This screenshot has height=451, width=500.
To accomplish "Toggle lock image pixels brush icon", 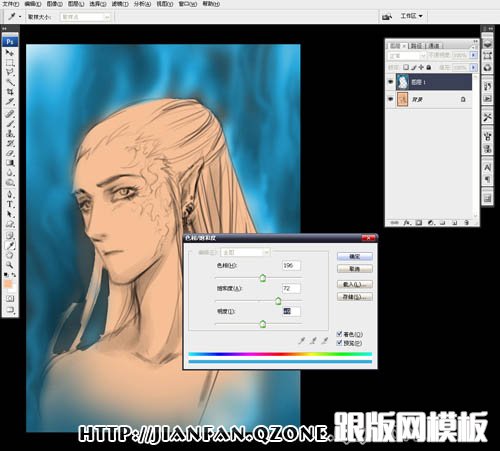I will (x=414, y=67).
